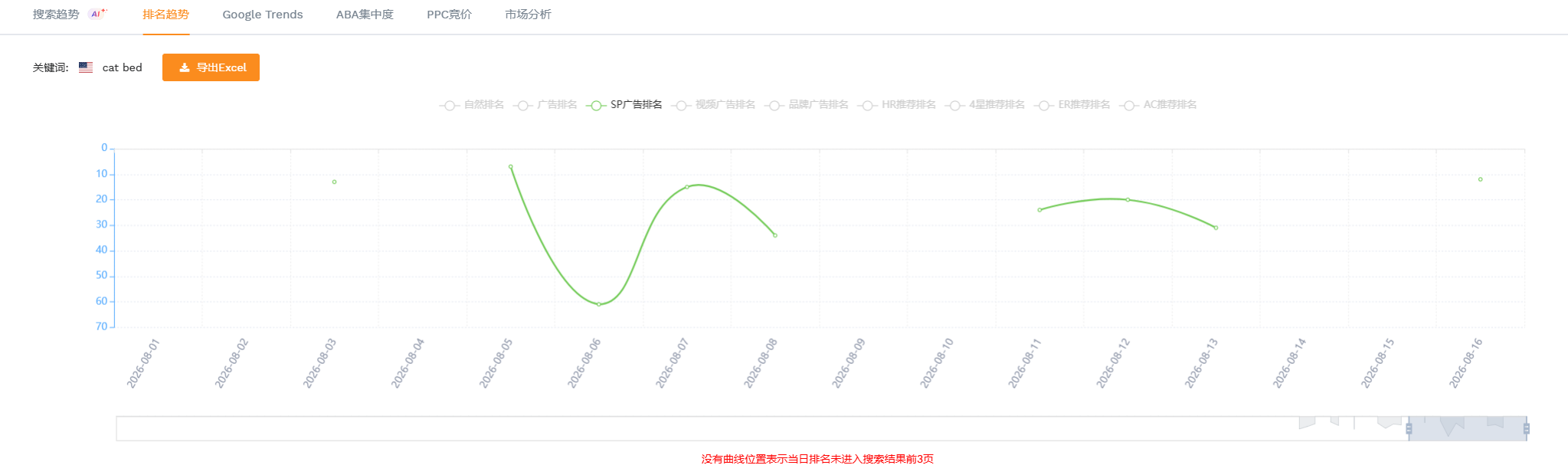
Task: Toggle 自然排名 legend series
Action: pyautogui.click(x=472, y=105)
